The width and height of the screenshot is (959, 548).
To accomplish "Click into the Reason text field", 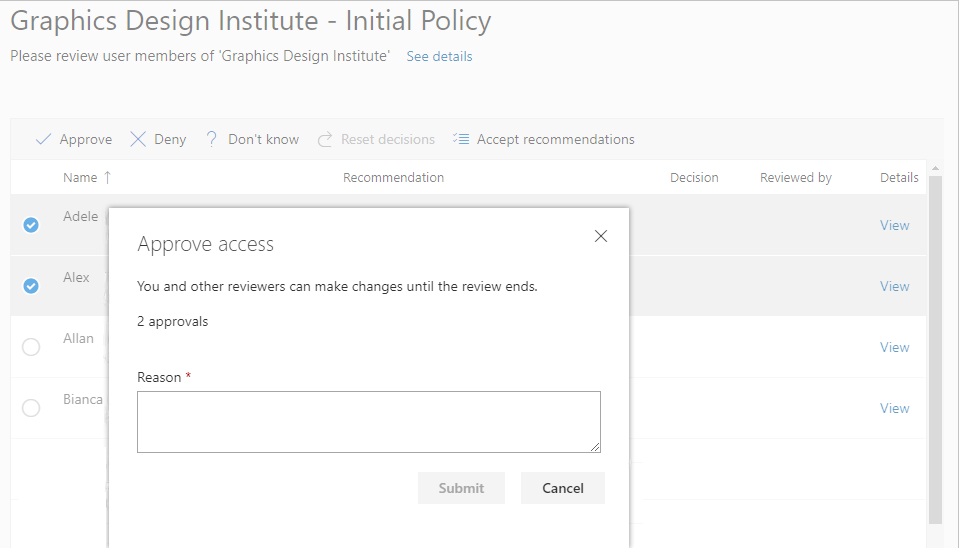I will (369, 422).
